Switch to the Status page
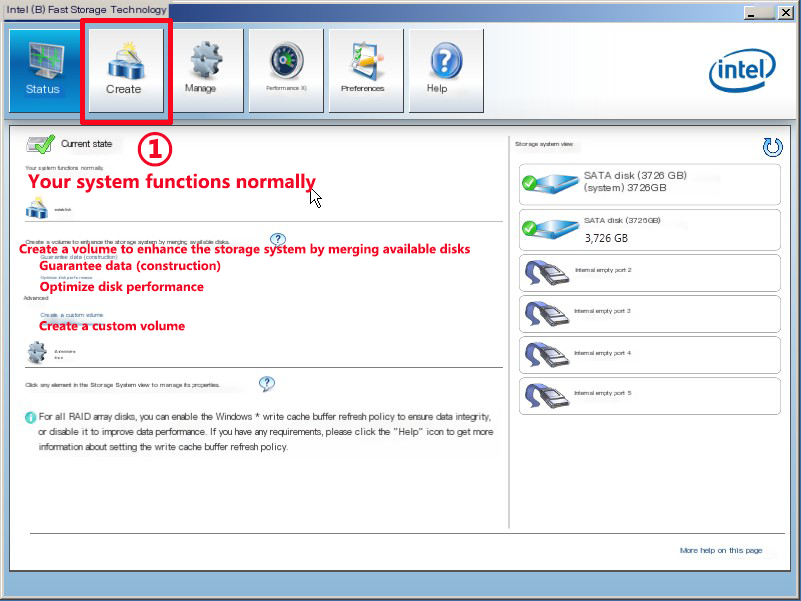 tap(42, 68)
